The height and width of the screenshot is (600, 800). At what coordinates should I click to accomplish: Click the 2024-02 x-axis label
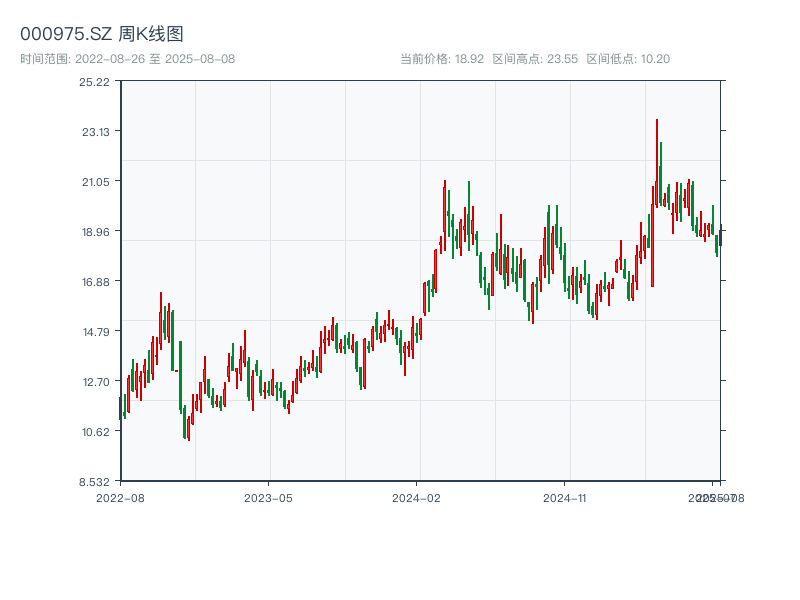[x=416, y=498]
